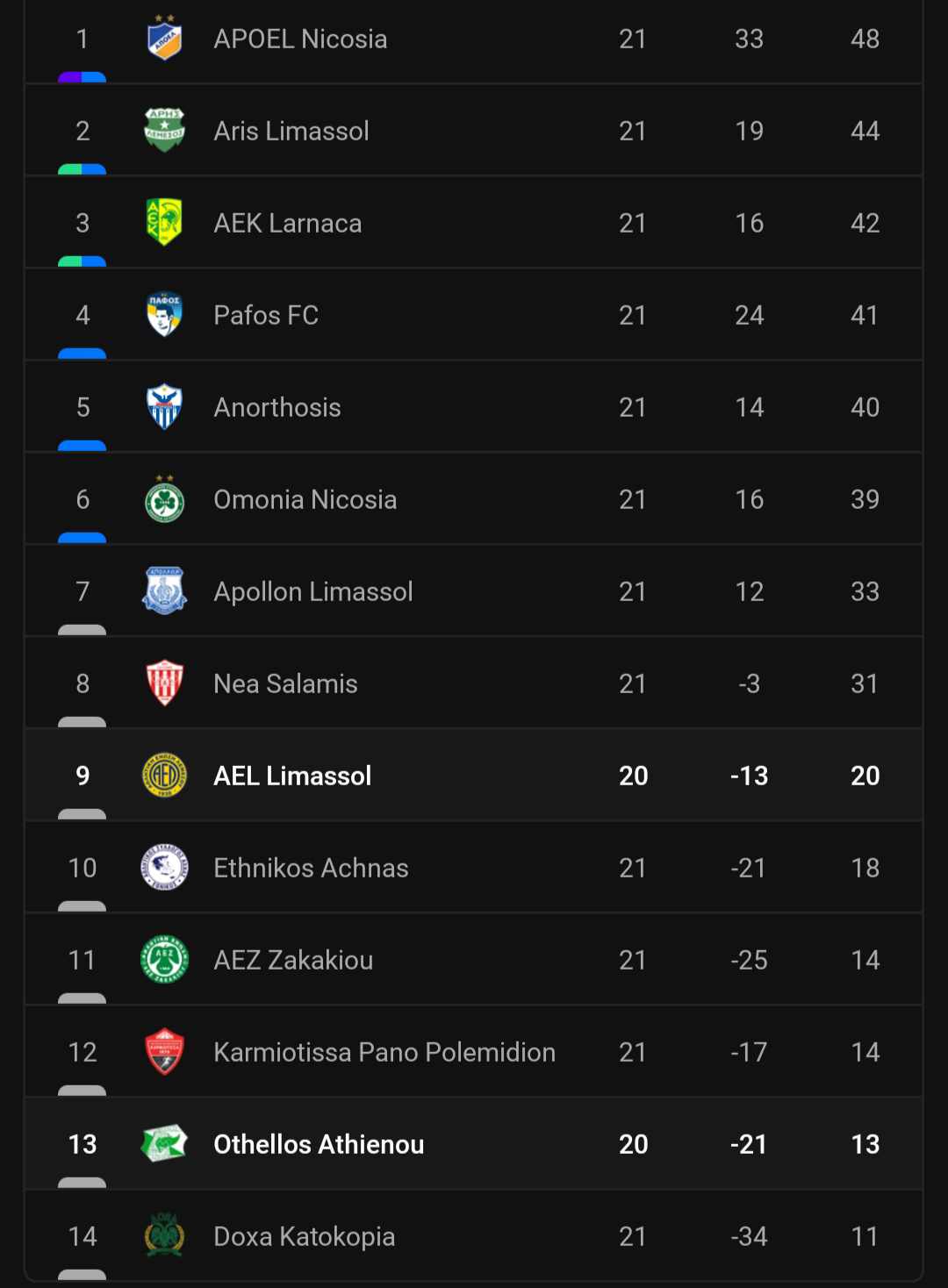Open the Othellos Athienou green logo

(164, 1143)
